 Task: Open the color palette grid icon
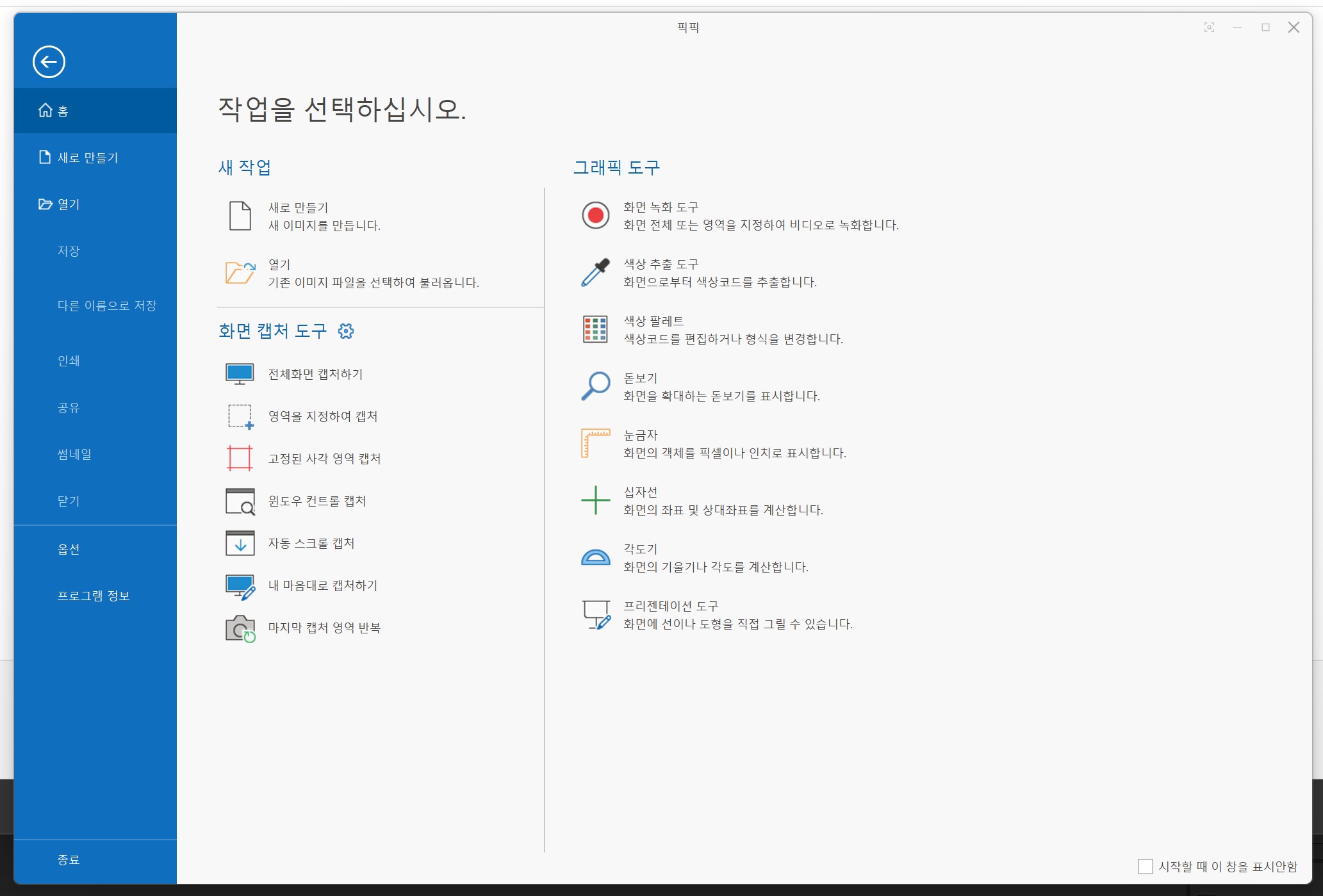coord(595,329)
